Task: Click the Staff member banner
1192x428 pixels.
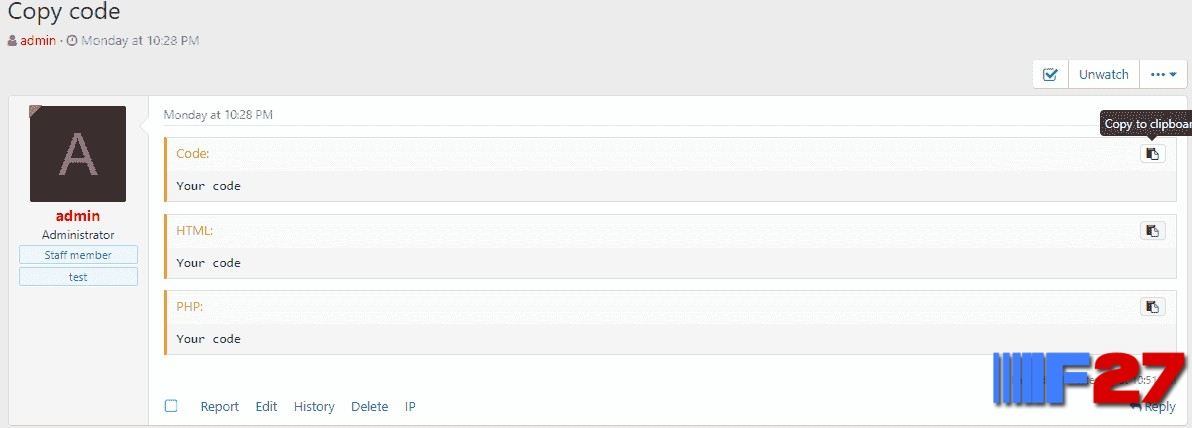Action: coord(78,255)
